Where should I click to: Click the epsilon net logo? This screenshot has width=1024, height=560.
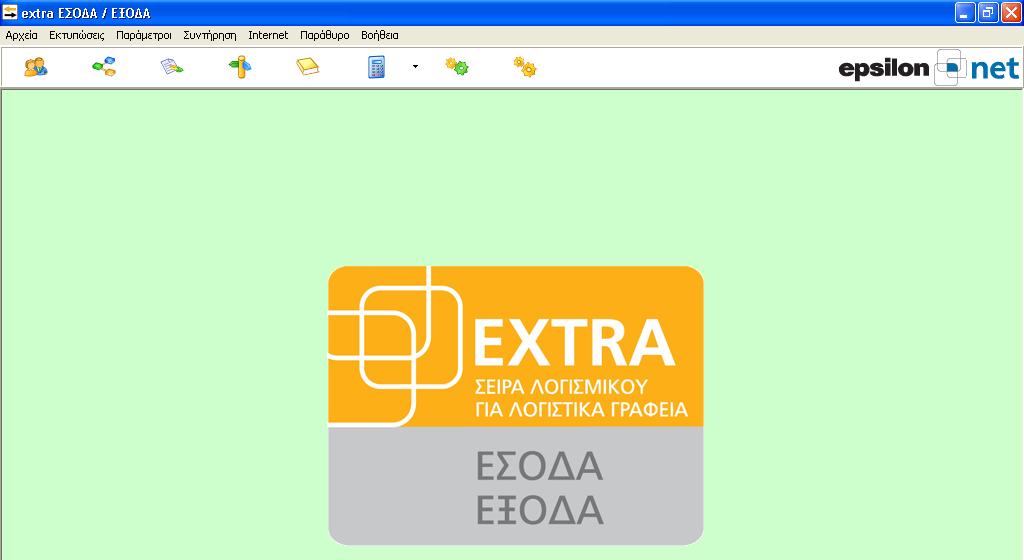(929, 68)
